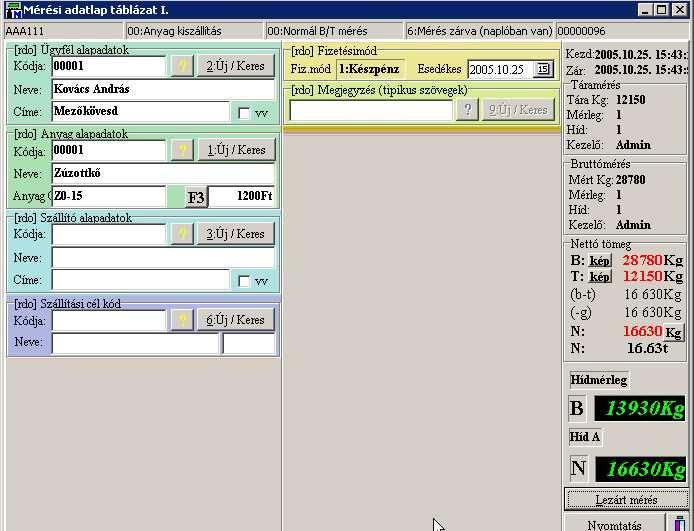Click the Szállítási cél Neve field
Screen dimensions: 694x531
pos(135,344)
